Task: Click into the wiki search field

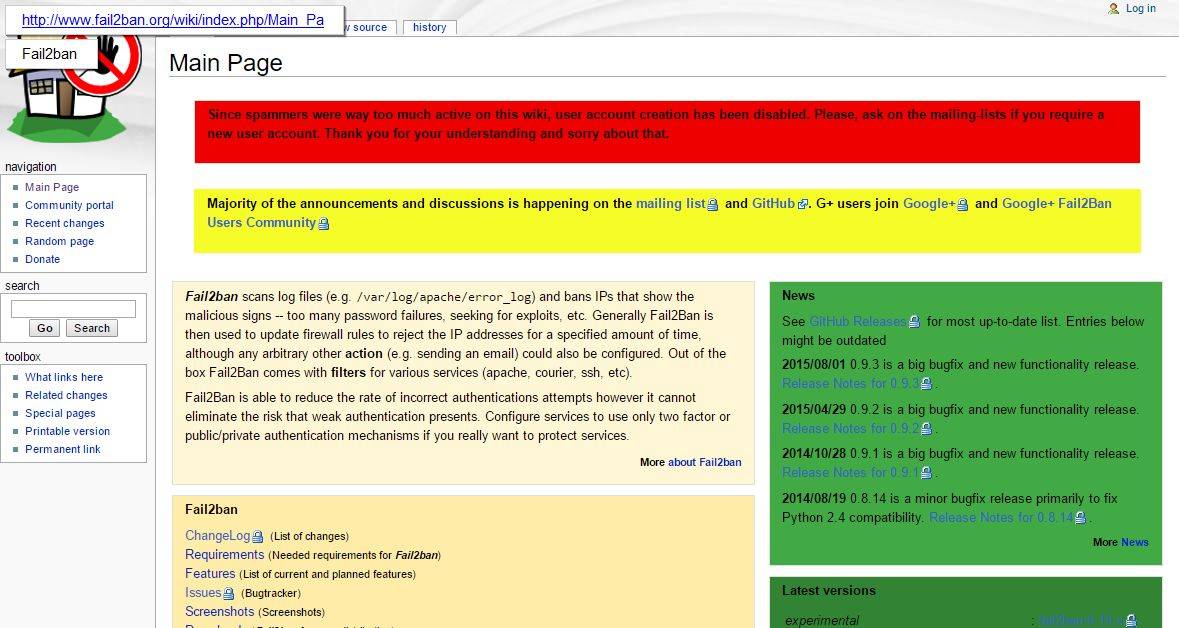Action: point(73,309)
